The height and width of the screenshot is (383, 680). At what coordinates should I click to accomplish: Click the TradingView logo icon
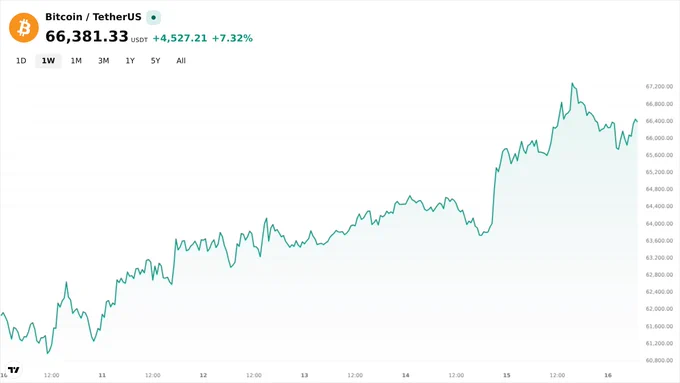(14, 370)
